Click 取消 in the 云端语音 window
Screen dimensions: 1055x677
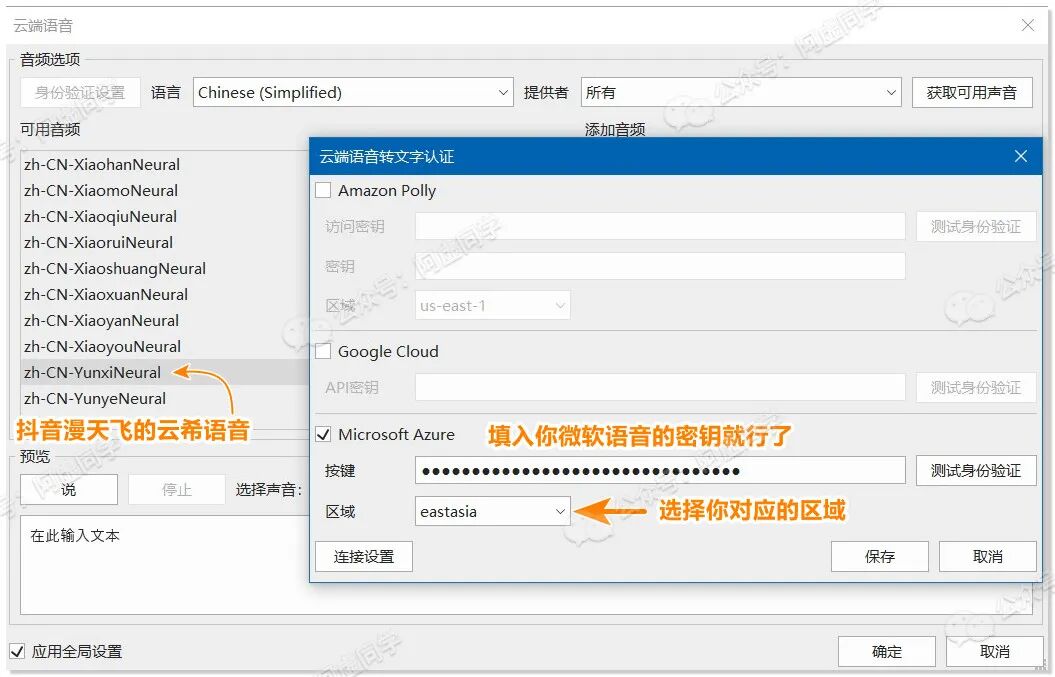(x=994, y=651)
